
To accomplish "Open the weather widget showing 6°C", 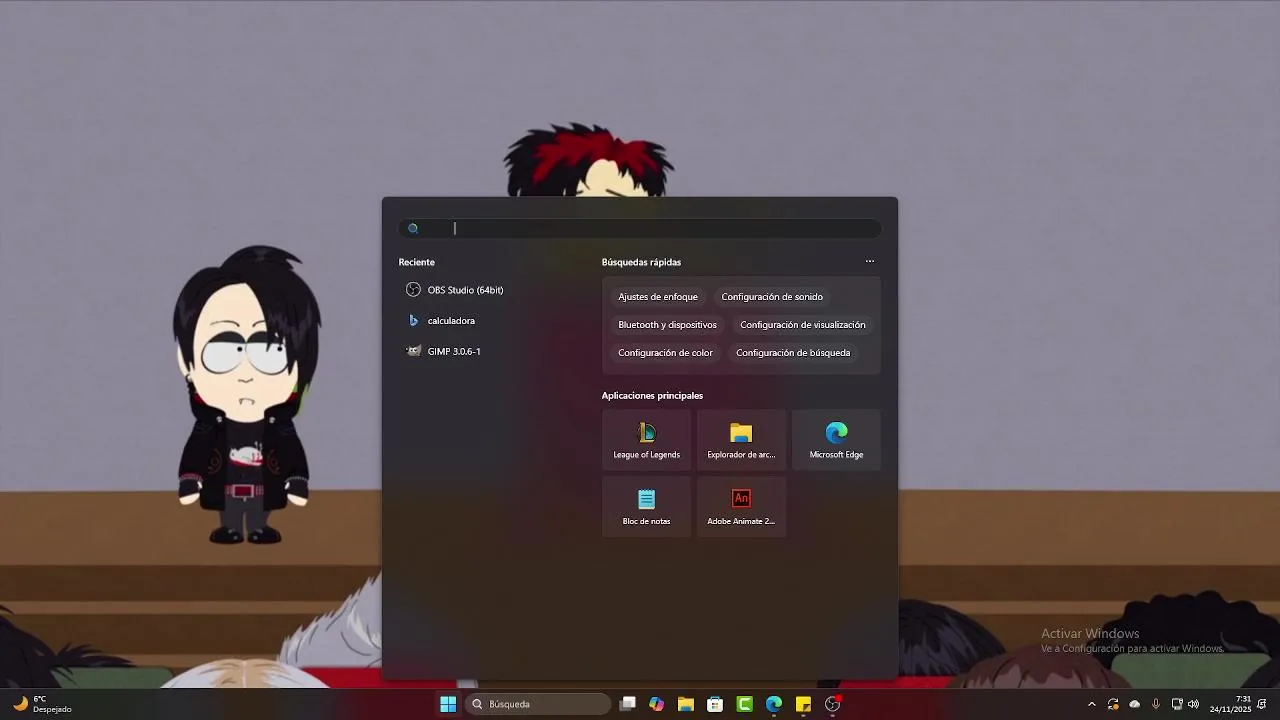I will tap(43, 704).
